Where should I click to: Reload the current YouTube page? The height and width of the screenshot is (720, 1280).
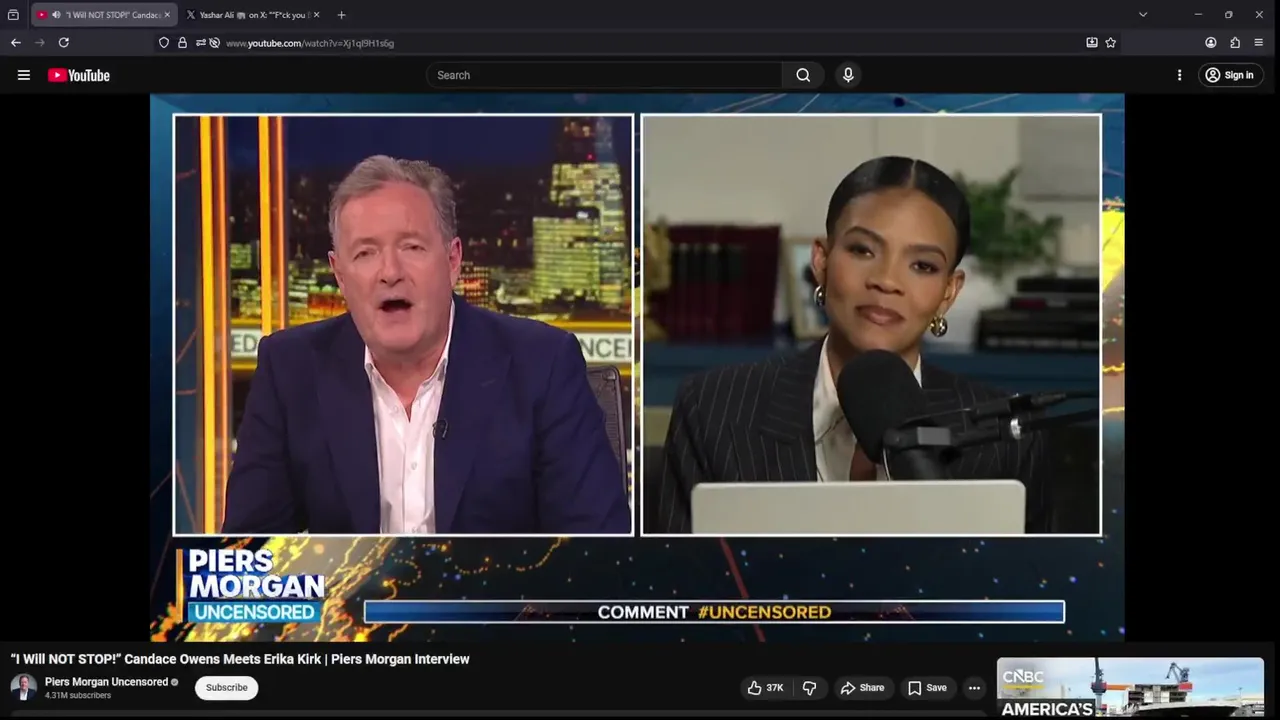tap(64, 43)
